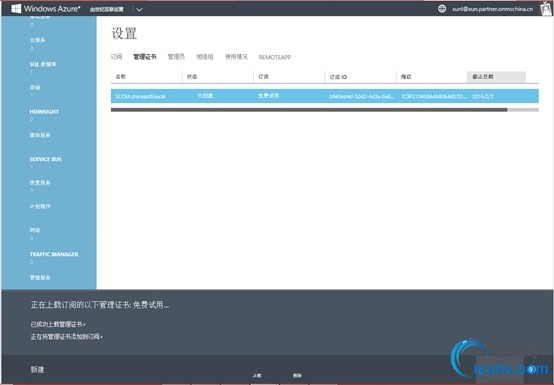Open 管理服务 in sidebar
This screenshot has height=385, width=554.
coord(40,278)
